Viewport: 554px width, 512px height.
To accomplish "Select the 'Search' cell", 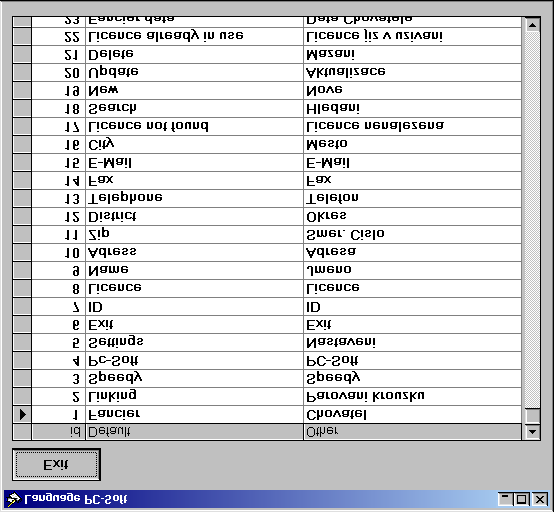I will (194, 108).
